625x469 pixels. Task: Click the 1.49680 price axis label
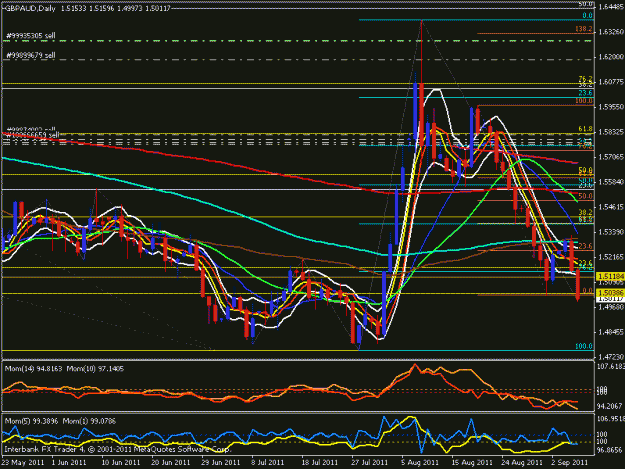pos(611,307)
